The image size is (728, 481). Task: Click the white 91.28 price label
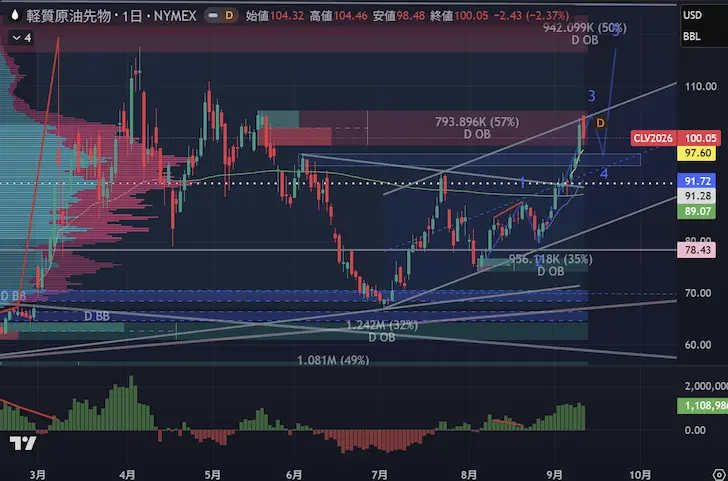click(696, 196)
